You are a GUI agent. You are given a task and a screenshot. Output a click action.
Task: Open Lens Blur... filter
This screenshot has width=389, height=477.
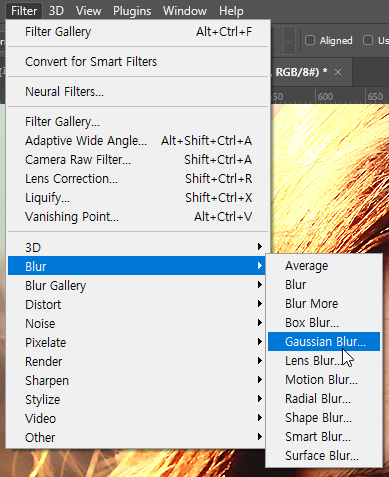(x=324, y=361)
